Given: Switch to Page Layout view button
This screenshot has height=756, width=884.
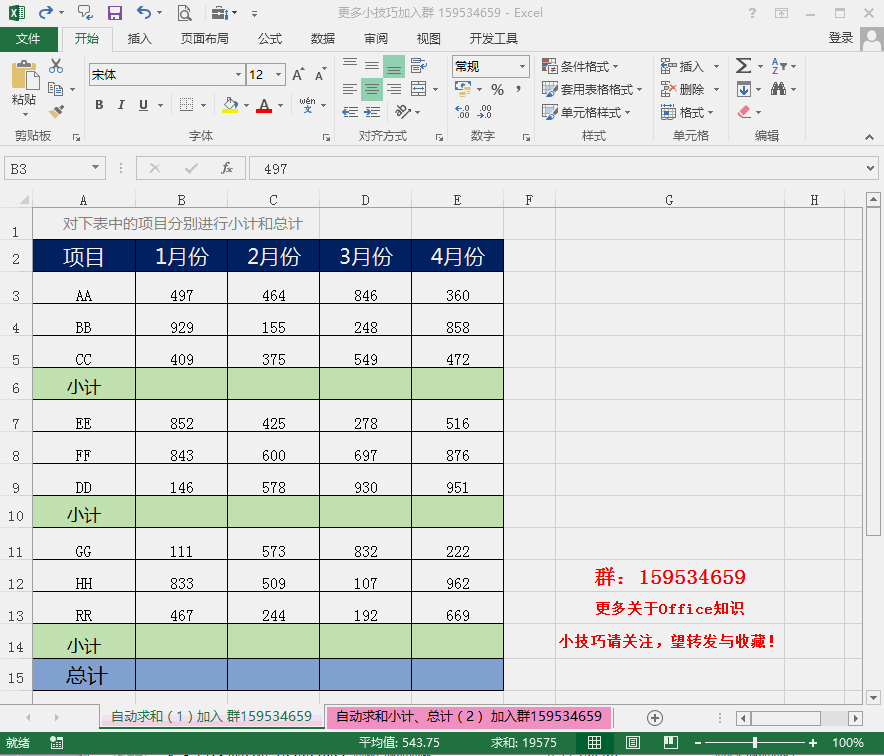Looking at the screenshot, I should (x=633, y=742).
